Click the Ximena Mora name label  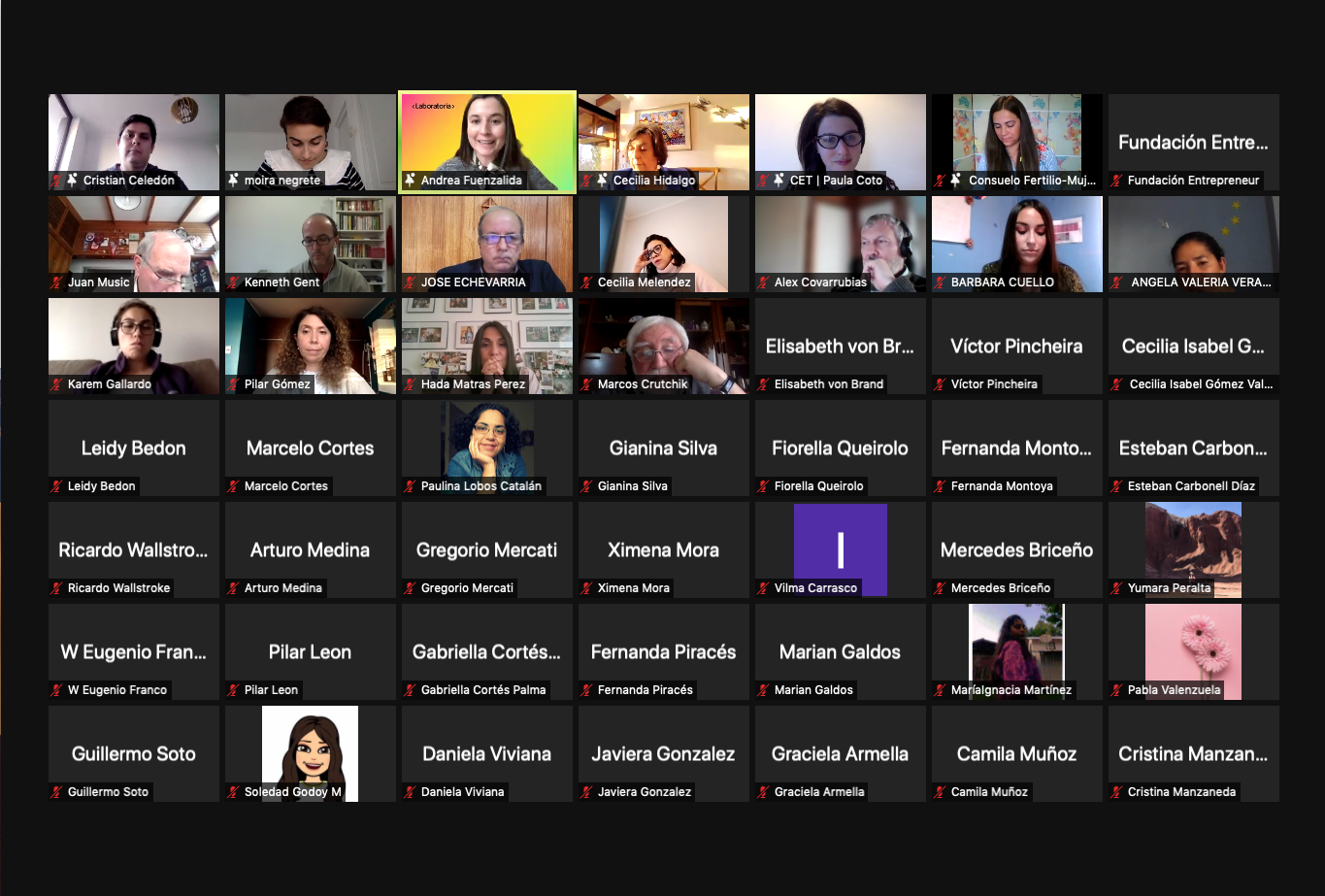point(634,588)
